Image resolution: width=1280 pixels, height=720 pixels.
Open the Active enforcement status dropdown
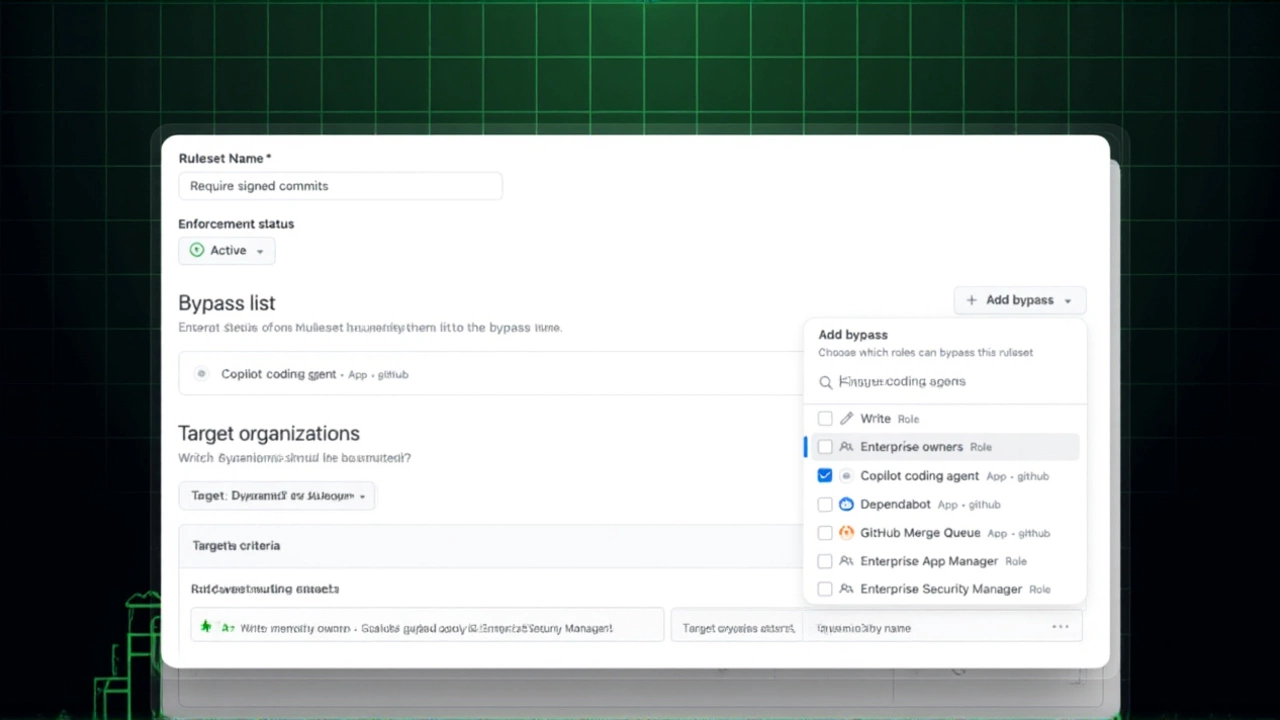(x=227, y=250)
